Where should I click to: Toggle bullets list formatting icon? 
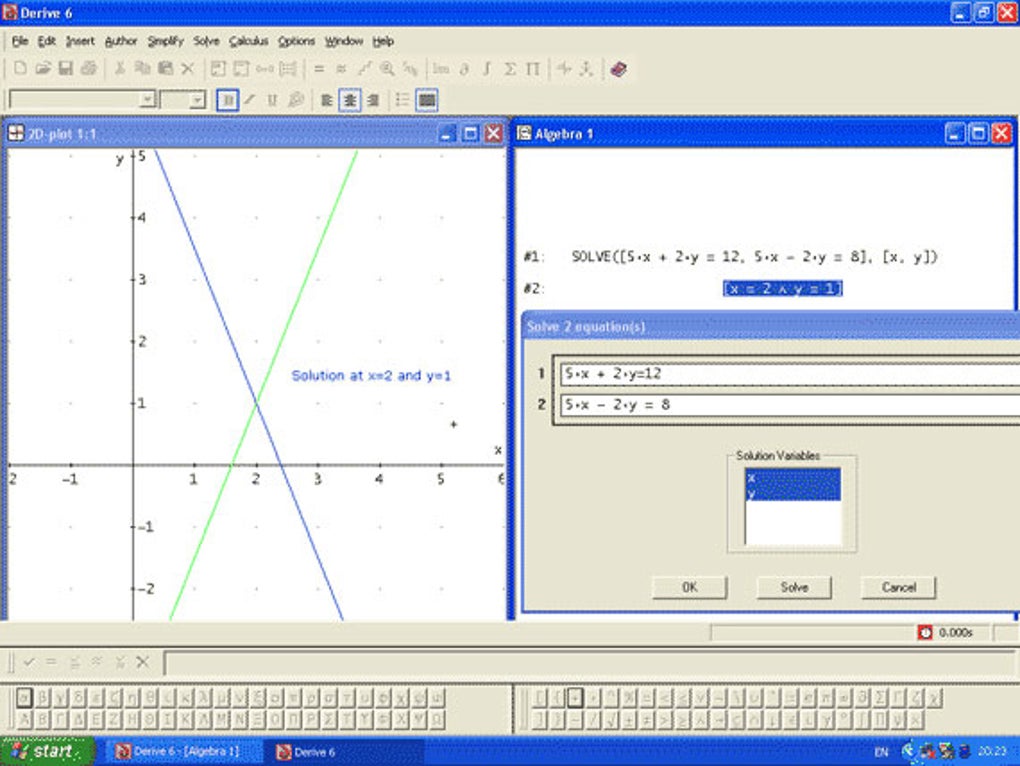403,100
